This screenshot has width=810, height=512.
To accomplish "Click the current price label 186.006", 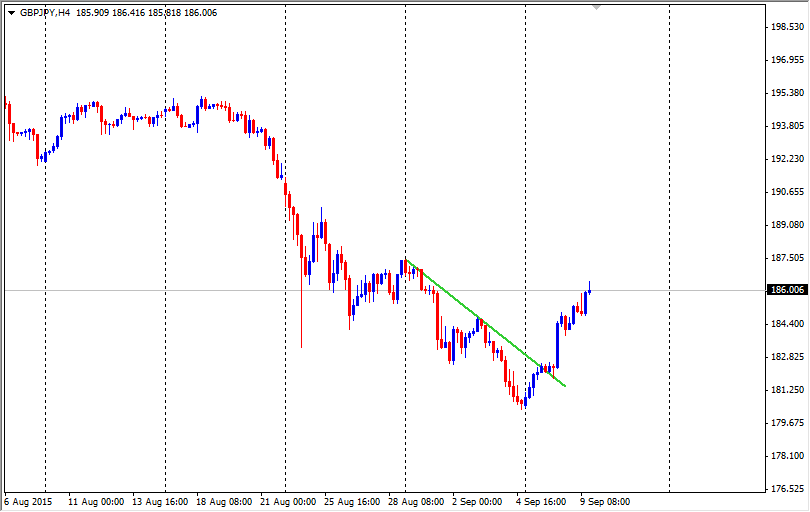I will pyautogui.click(x=787, y=290).
